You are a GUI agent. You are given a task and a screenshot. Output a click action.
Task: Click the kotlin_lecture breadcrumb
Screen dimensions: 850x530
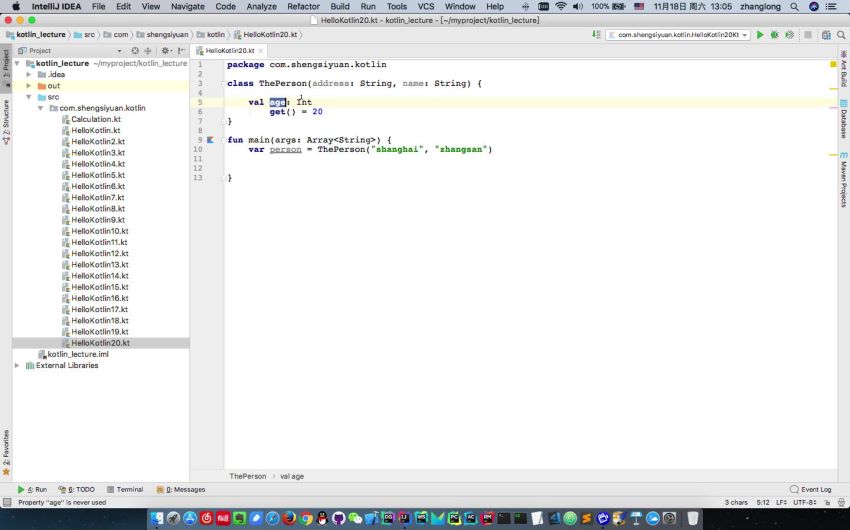pos(36,35)
